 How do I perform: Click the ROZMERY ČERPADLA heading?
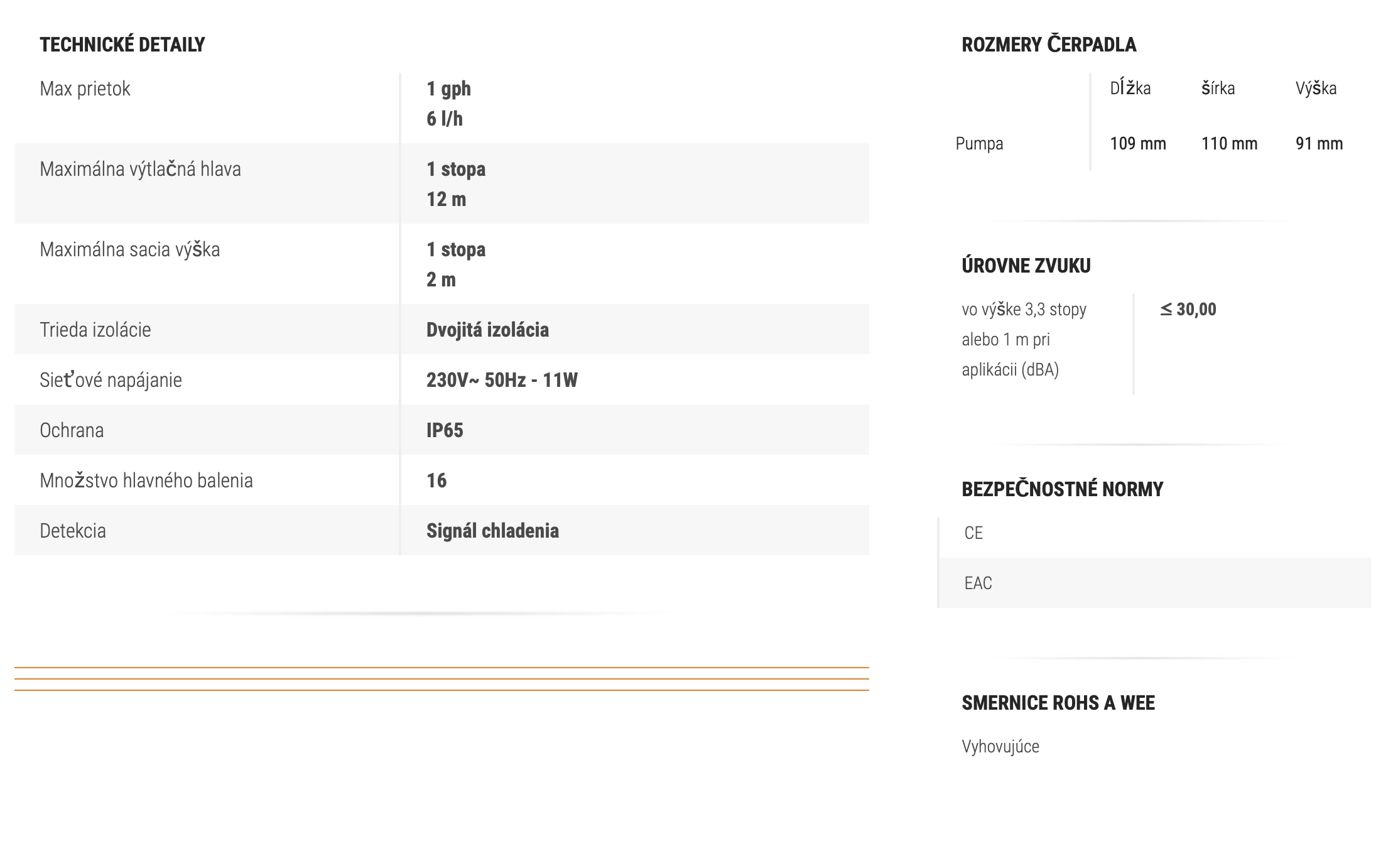point(1049,45)
